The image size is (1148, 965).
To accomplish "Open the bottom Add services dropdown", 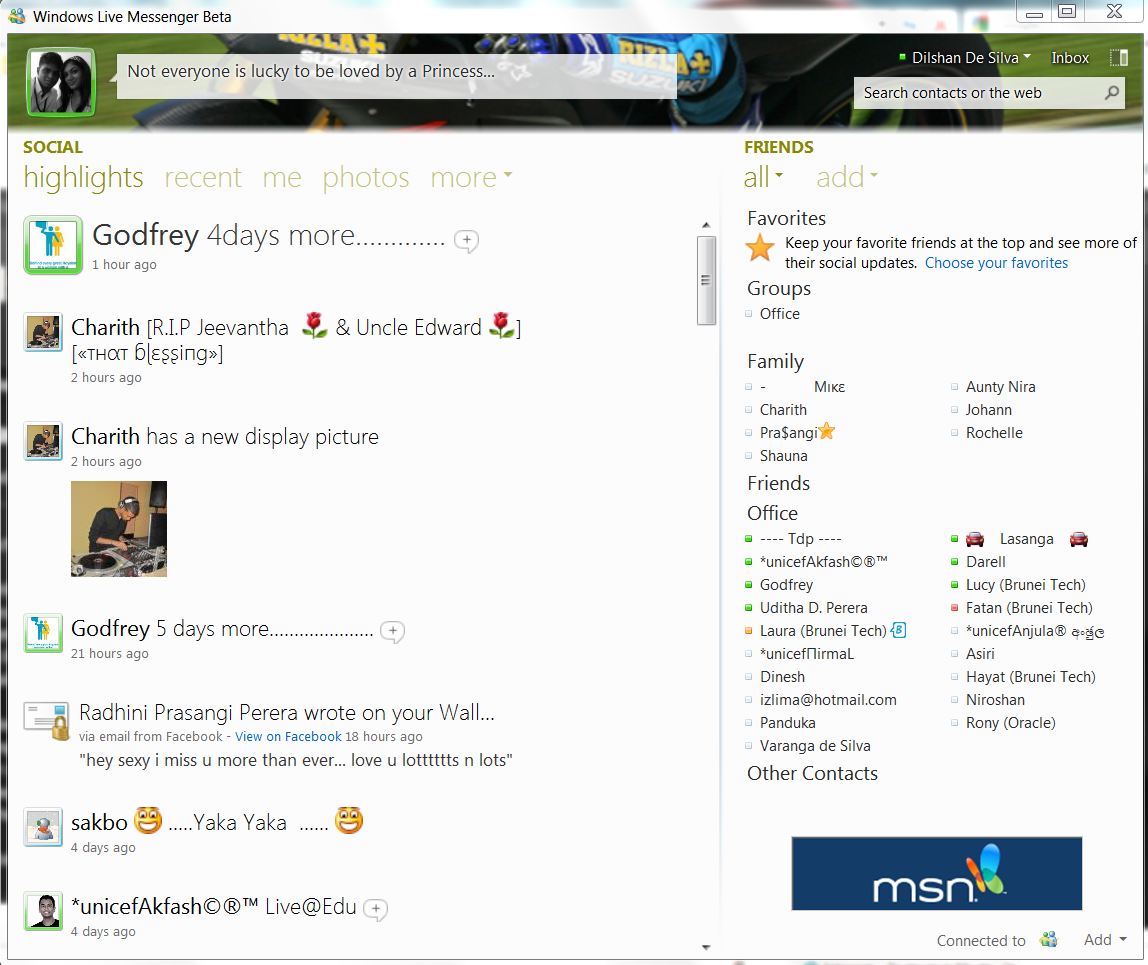I will pyautogui.click(x=1105, y=939).
